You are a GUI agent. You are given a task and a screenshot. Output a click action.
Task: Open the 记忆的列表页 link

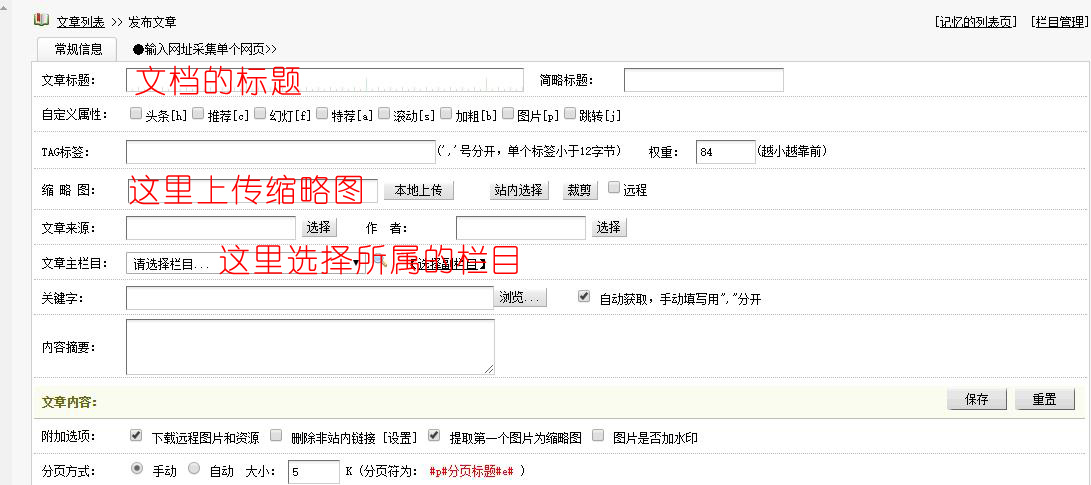click(975, 22)
